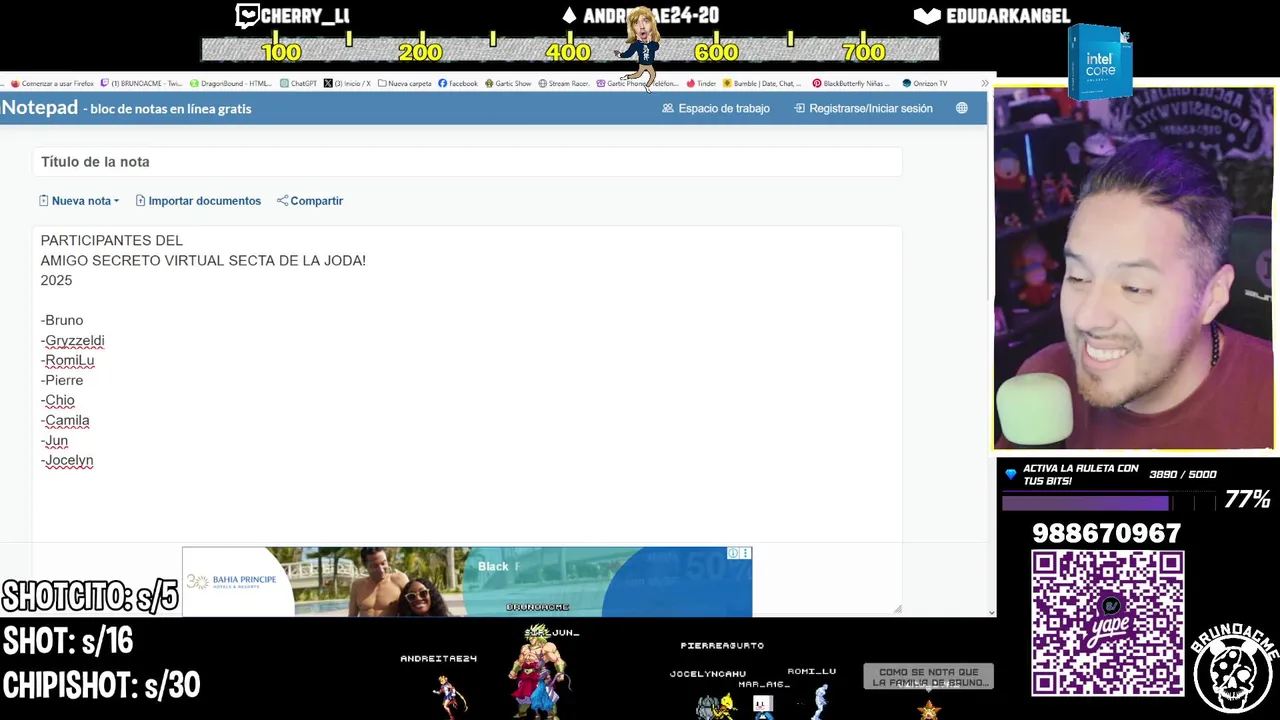
Task: Click Importar documentos
Action: 198,201
